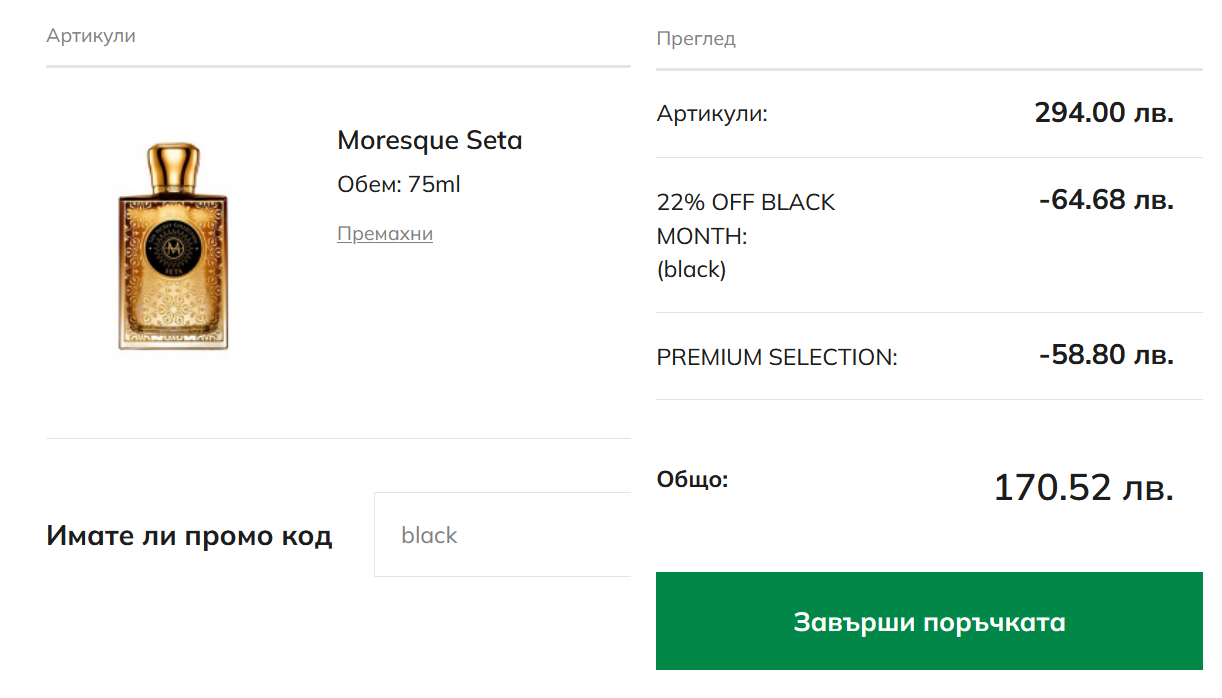Click the -64.68 лв. discount amount
The width and height of the screenshot is (1222, 698).
tap(1105, 200)
